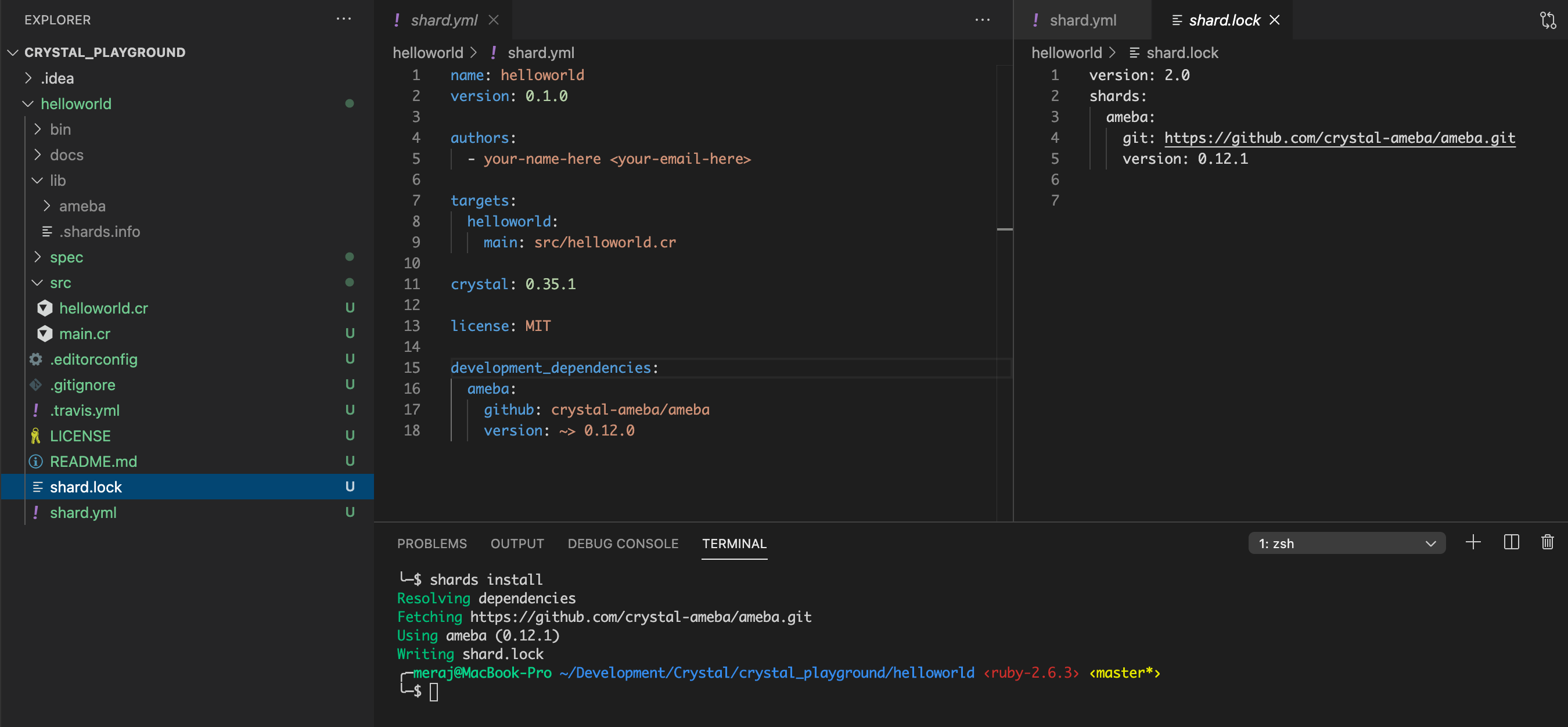Image resolution: width=1568 pixels, height=727 pixels.
Task: Click the info icon beside README.md
Action: coord(35,461)
